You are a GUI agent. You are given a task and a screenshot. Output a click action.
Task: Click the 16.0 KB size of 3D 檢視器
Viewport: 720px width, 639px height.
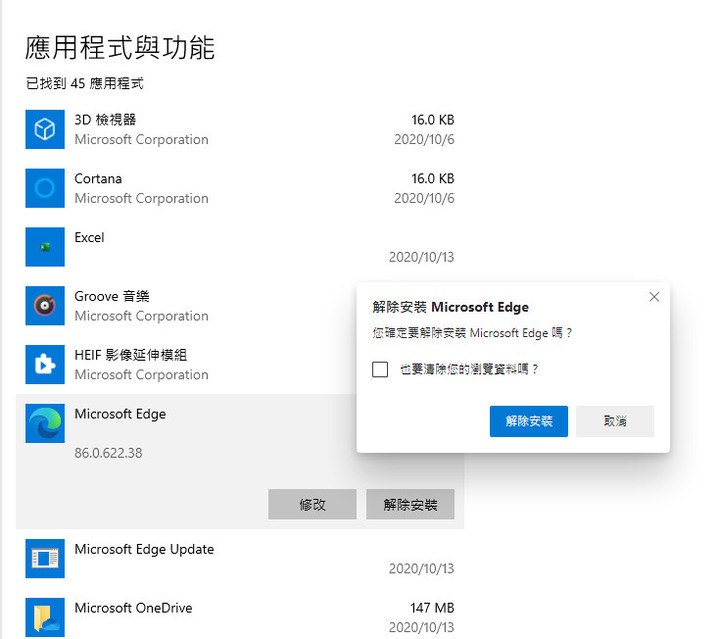(x=433, y=120)
